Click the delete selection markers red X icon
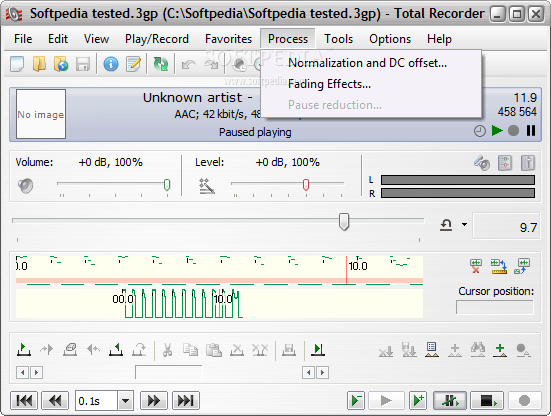 pyautogui.click(x=476, y=266)
